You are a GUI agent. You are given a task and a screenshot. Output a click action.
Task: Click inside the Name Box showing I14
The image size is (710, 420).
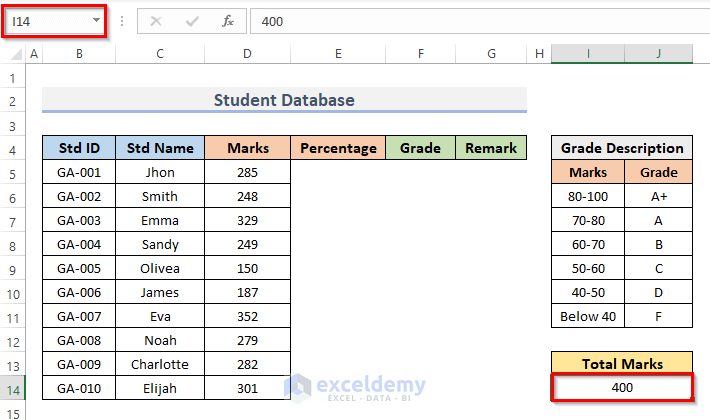coord(45,21)
